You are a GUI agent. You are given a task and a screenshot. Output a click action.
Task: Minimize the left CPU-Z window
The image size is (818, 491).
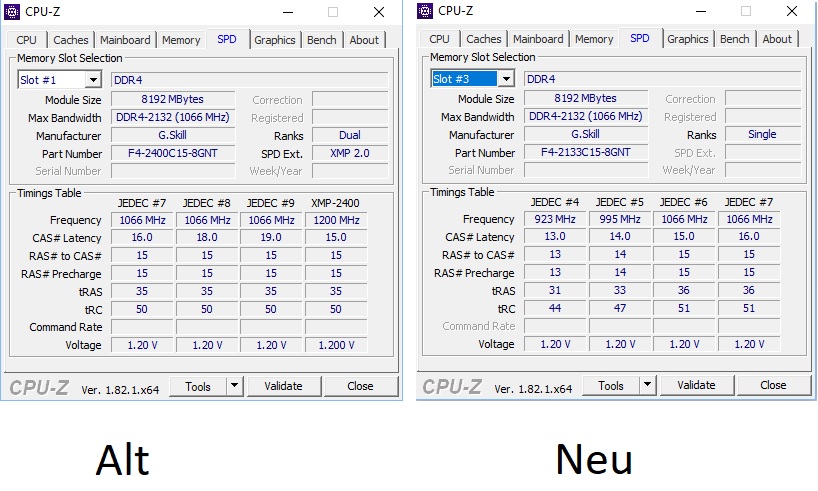pos(288,12)
